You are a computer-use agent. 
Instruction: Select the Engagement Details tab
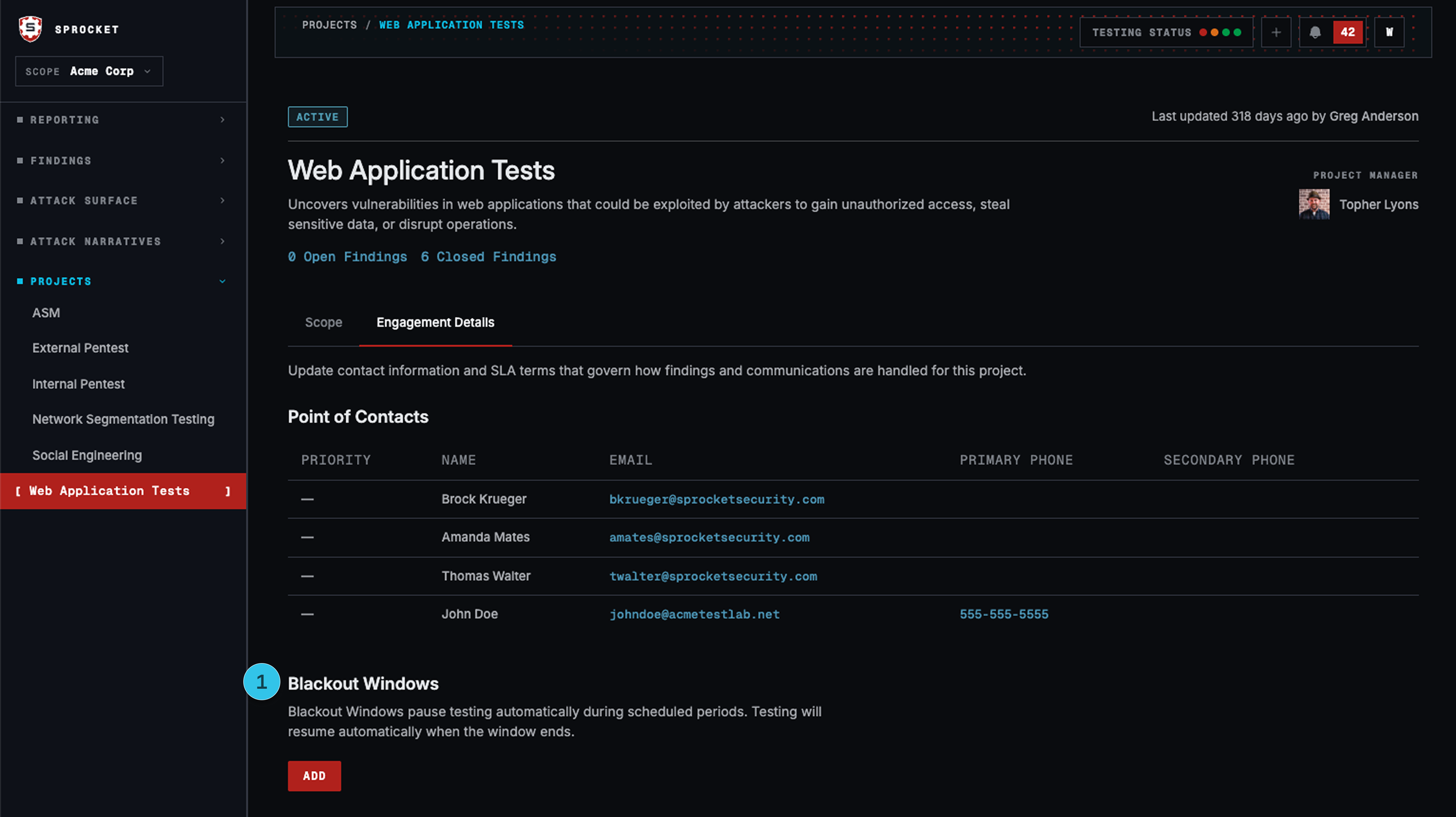(435, 322)
